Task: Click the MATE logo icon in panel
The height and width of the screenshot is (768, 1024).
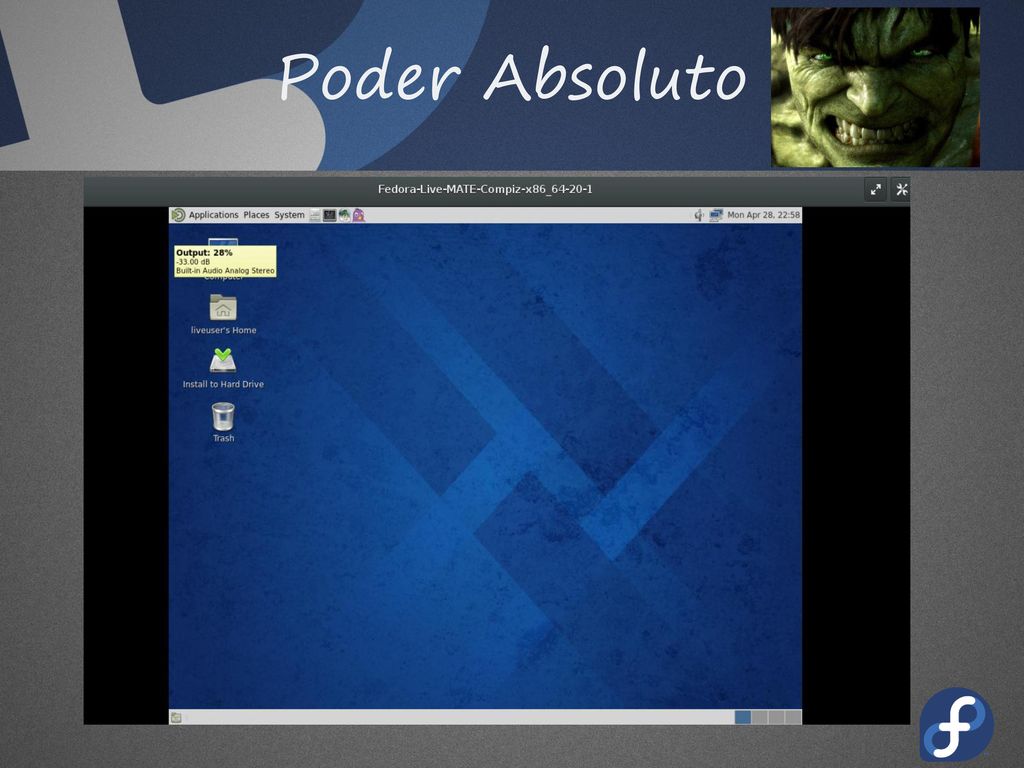Action: (178, 215)
